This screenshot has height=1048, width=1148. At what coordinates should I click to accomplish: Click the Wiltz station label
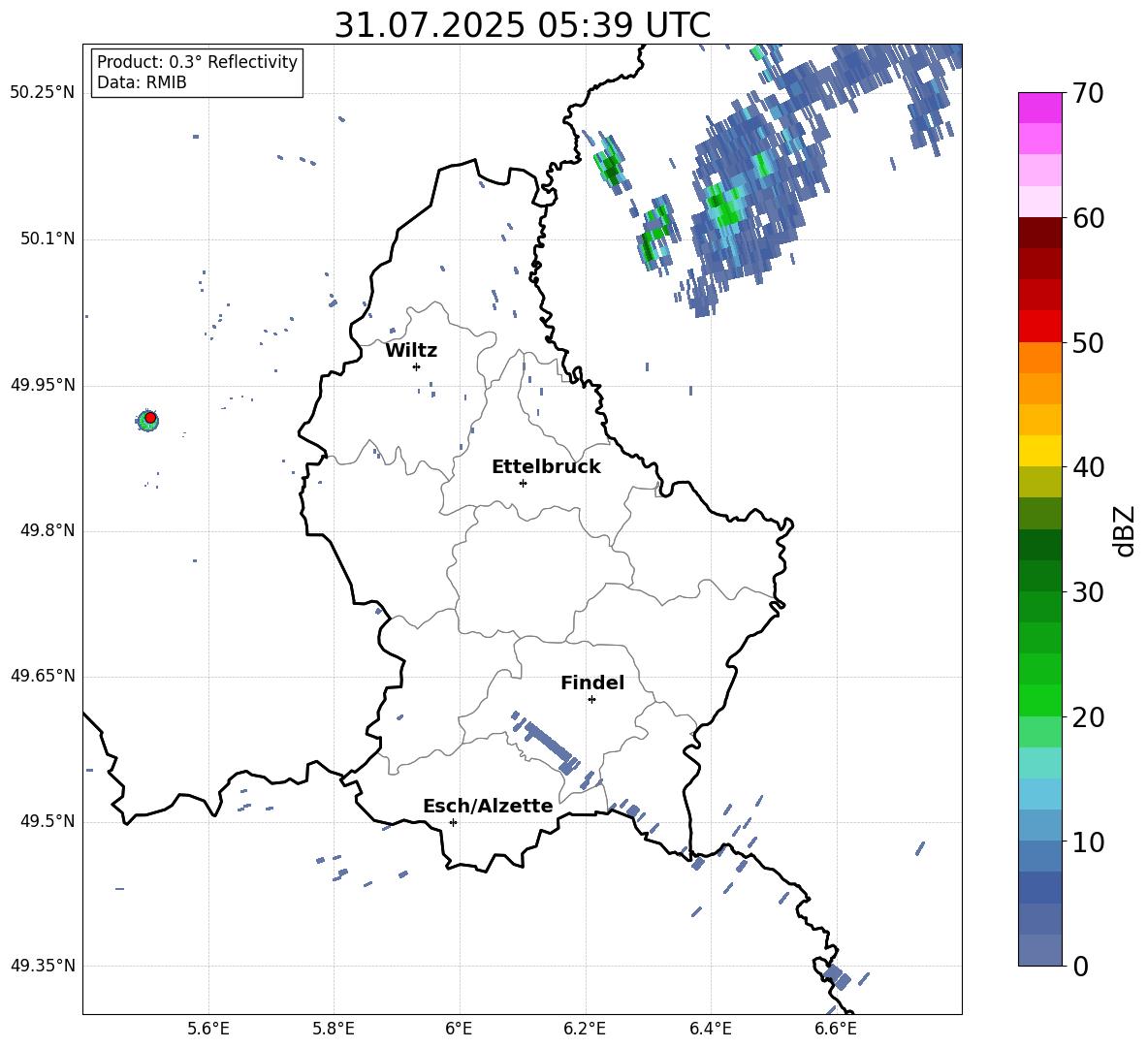(411, 351)
